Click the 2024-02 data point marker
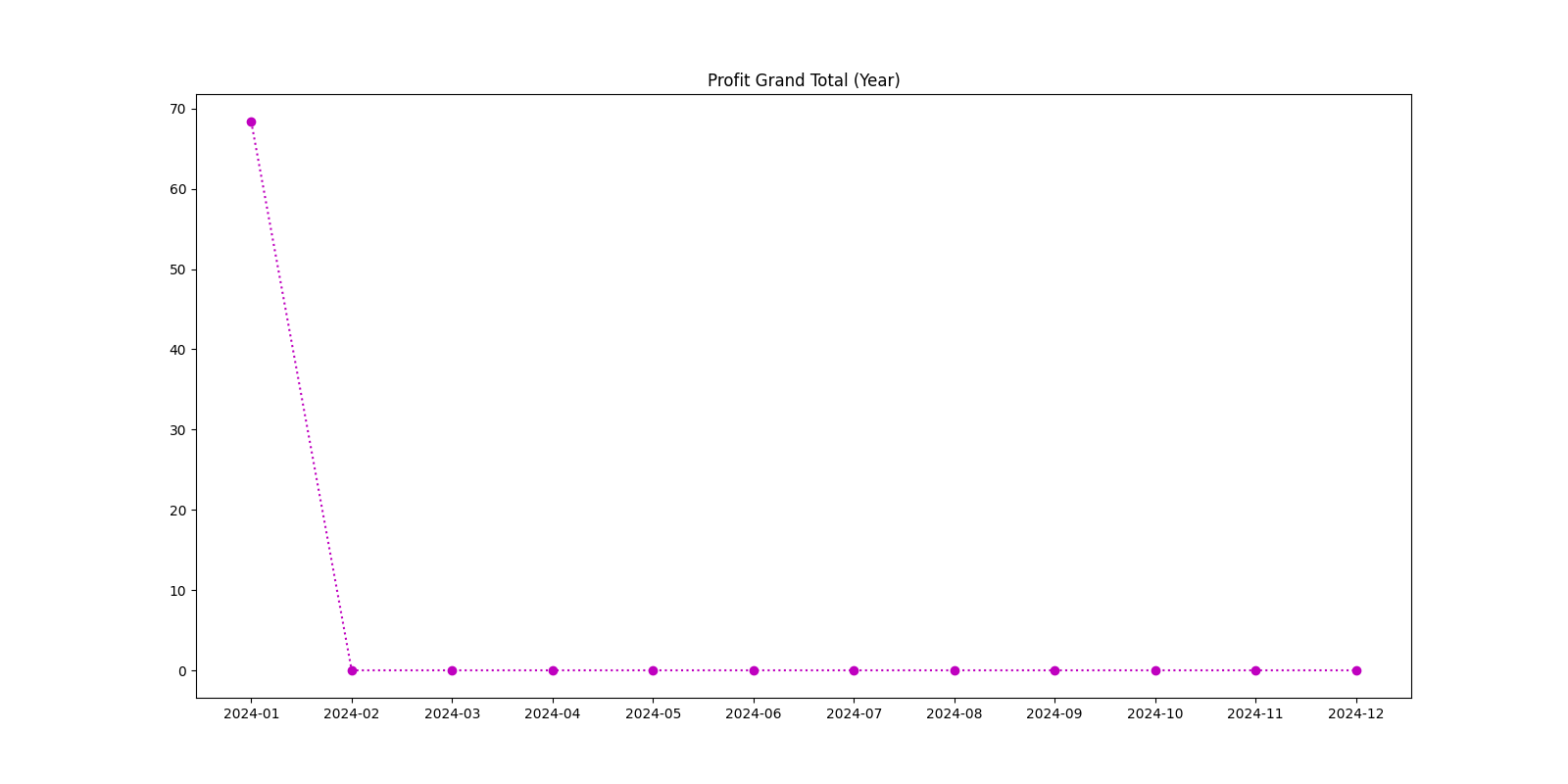Viewport: 1568px width, 784px height. (x=352, y=670)
